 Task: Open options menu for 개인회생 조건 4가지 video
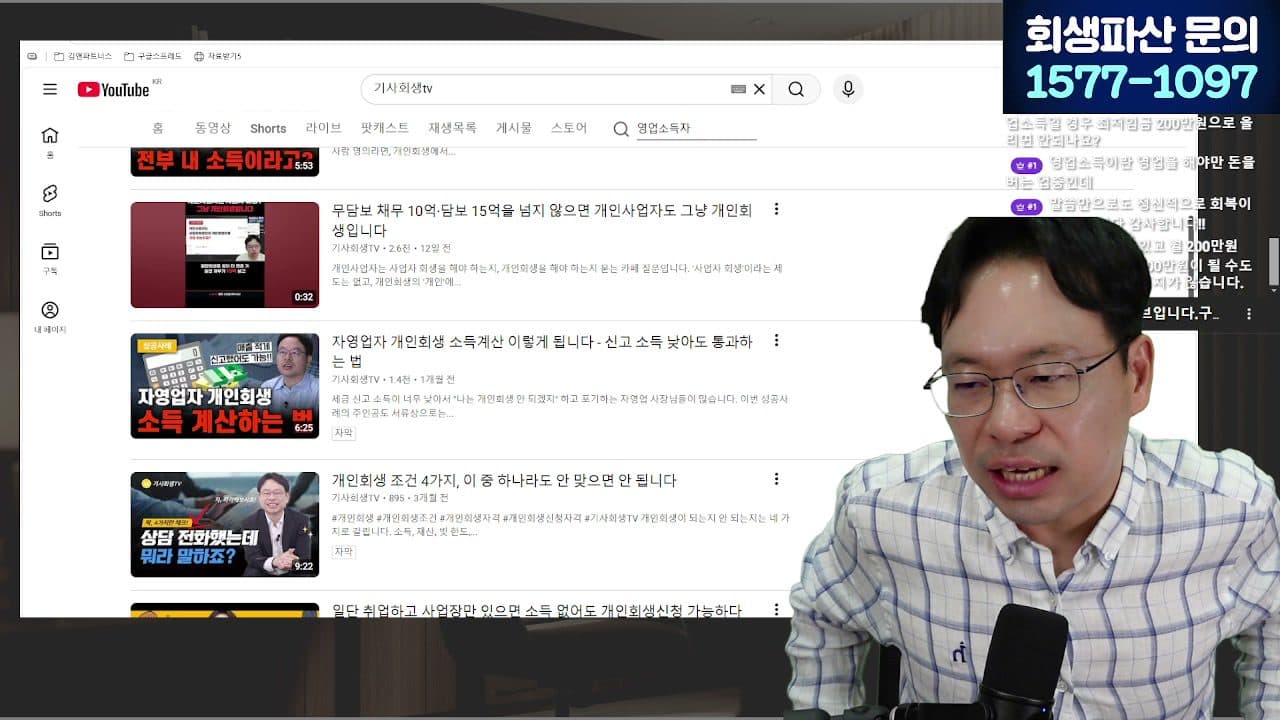coord(776,479)
